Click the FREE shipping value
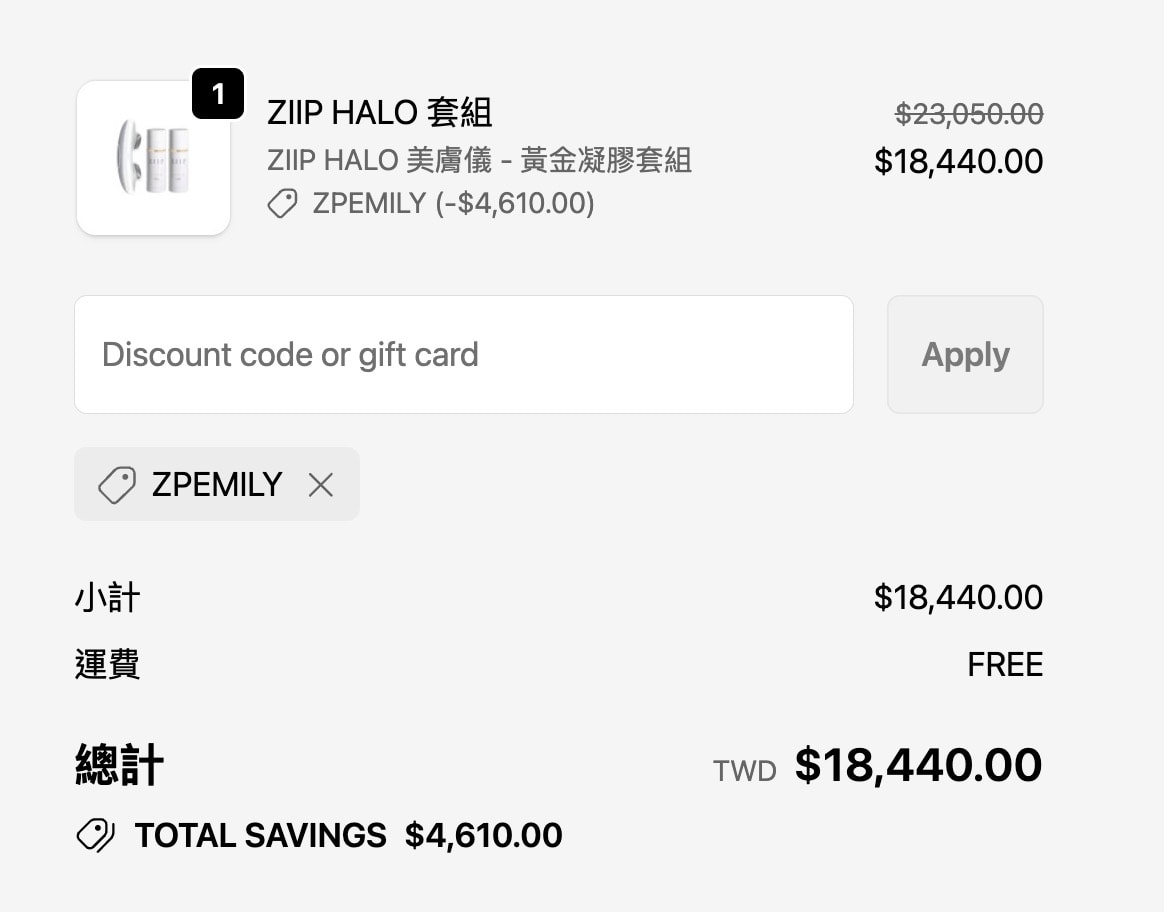1164x912 pixels. pyautogui.click(x=1005, y=664)
